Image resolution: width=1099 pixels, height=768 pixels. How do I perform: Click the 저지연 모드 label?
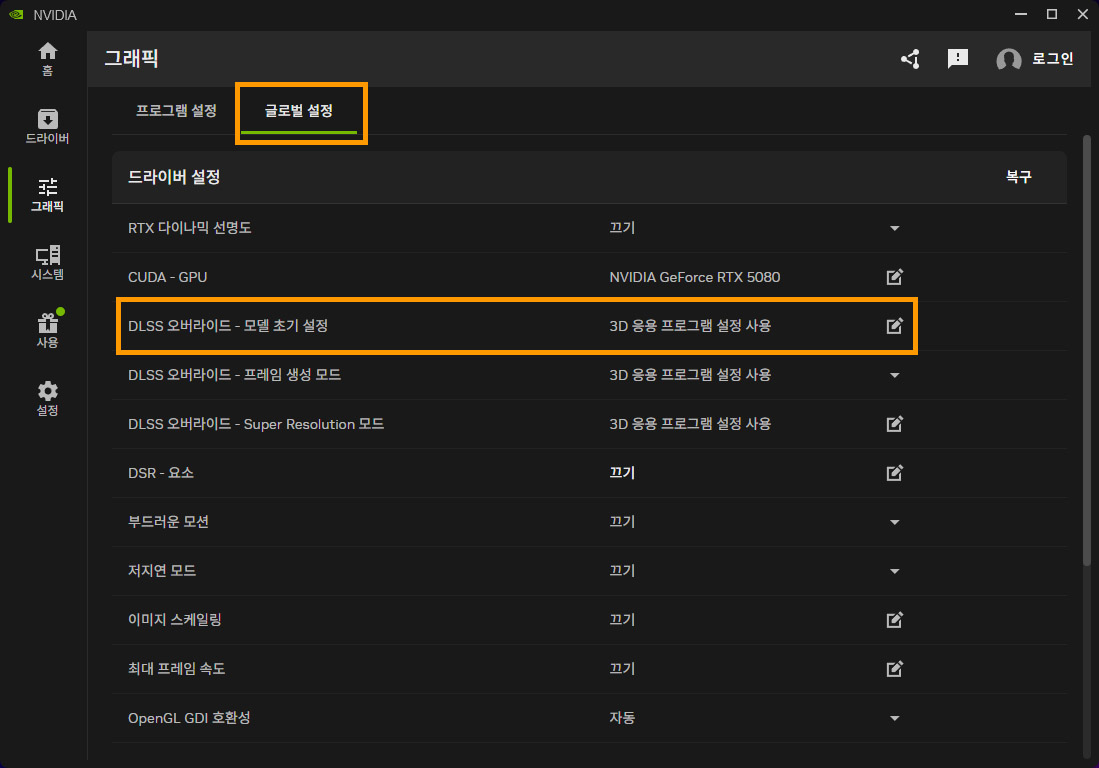[162, 571]
